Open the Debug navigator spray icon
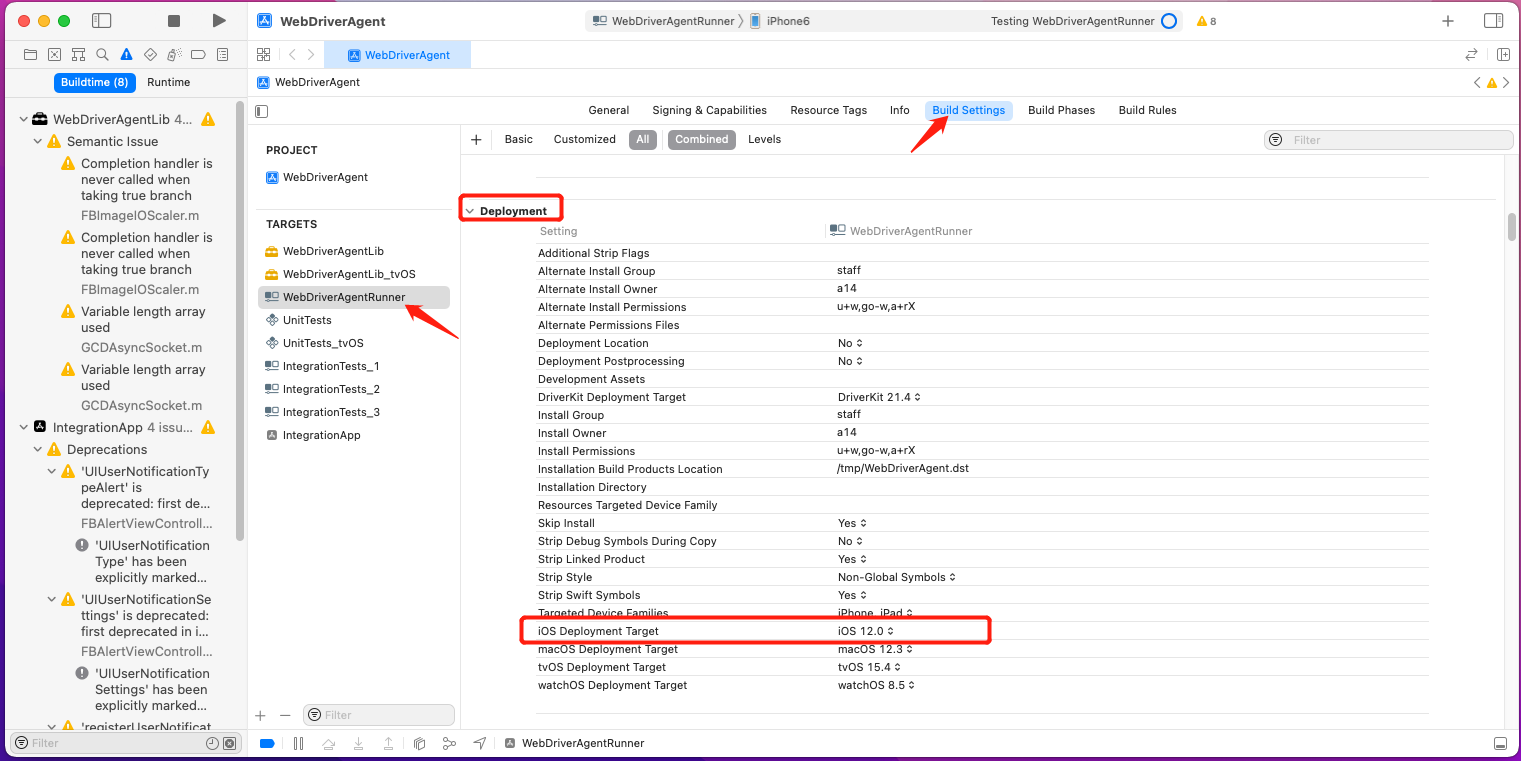Viewport: 1521px width, 761px height. [174, 55]
